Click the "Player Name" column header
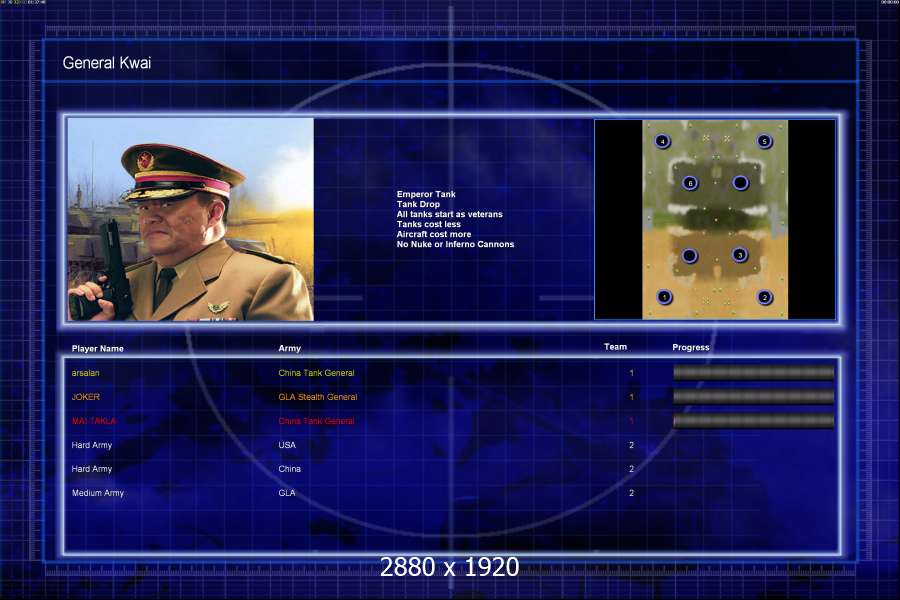Image resolution: width=900 pixels, height=600 pixels. point(98,349)
